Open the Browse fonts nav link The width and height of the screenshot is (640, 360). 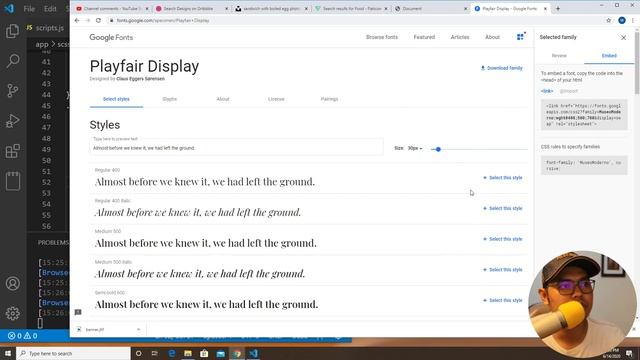pos(382,37)
